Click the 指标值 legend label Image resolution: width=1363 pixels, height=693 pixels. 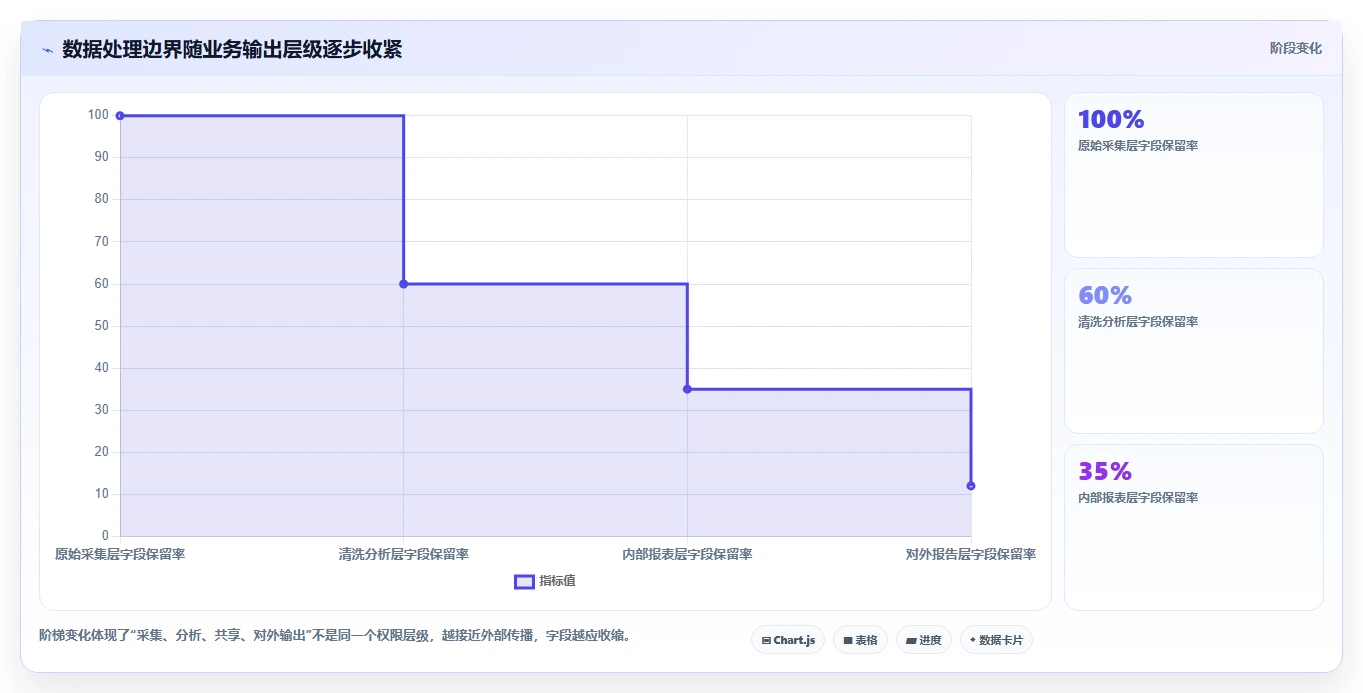[558, 581]
